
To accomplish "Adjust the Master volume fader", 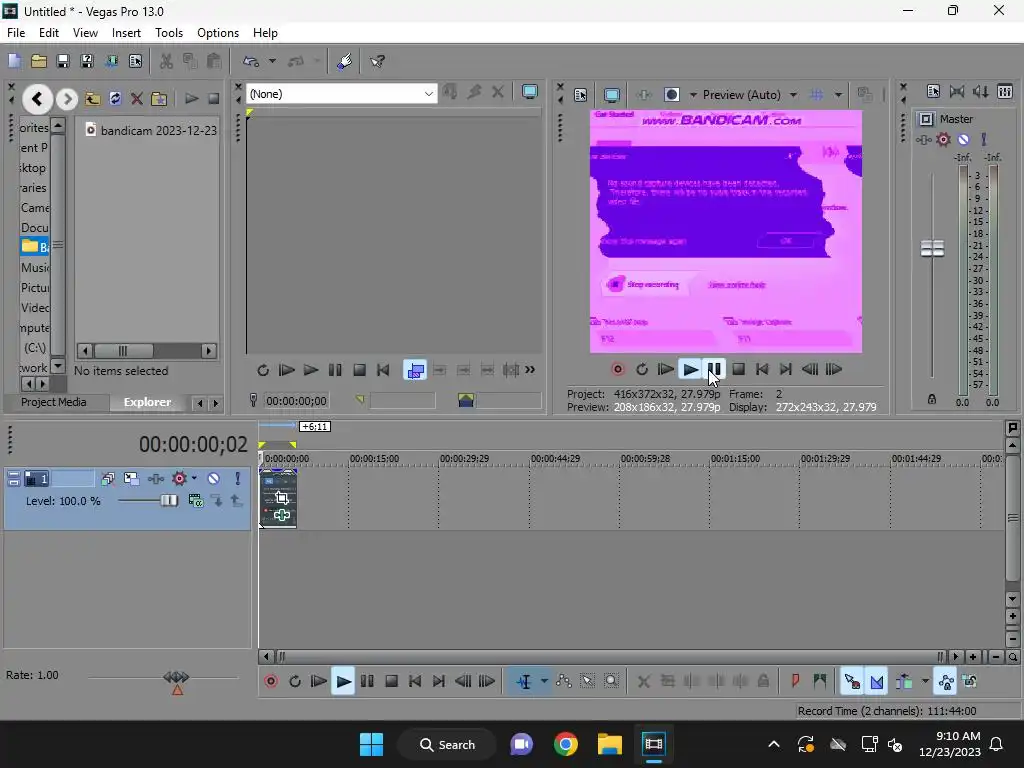I will [932, 248].
